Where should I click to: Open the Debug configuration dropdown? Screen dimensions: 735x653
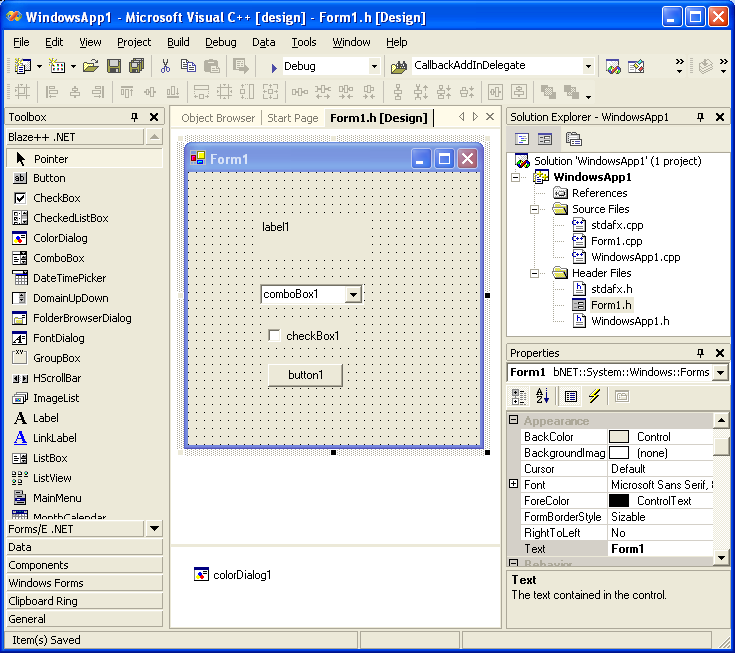(374, 67)
